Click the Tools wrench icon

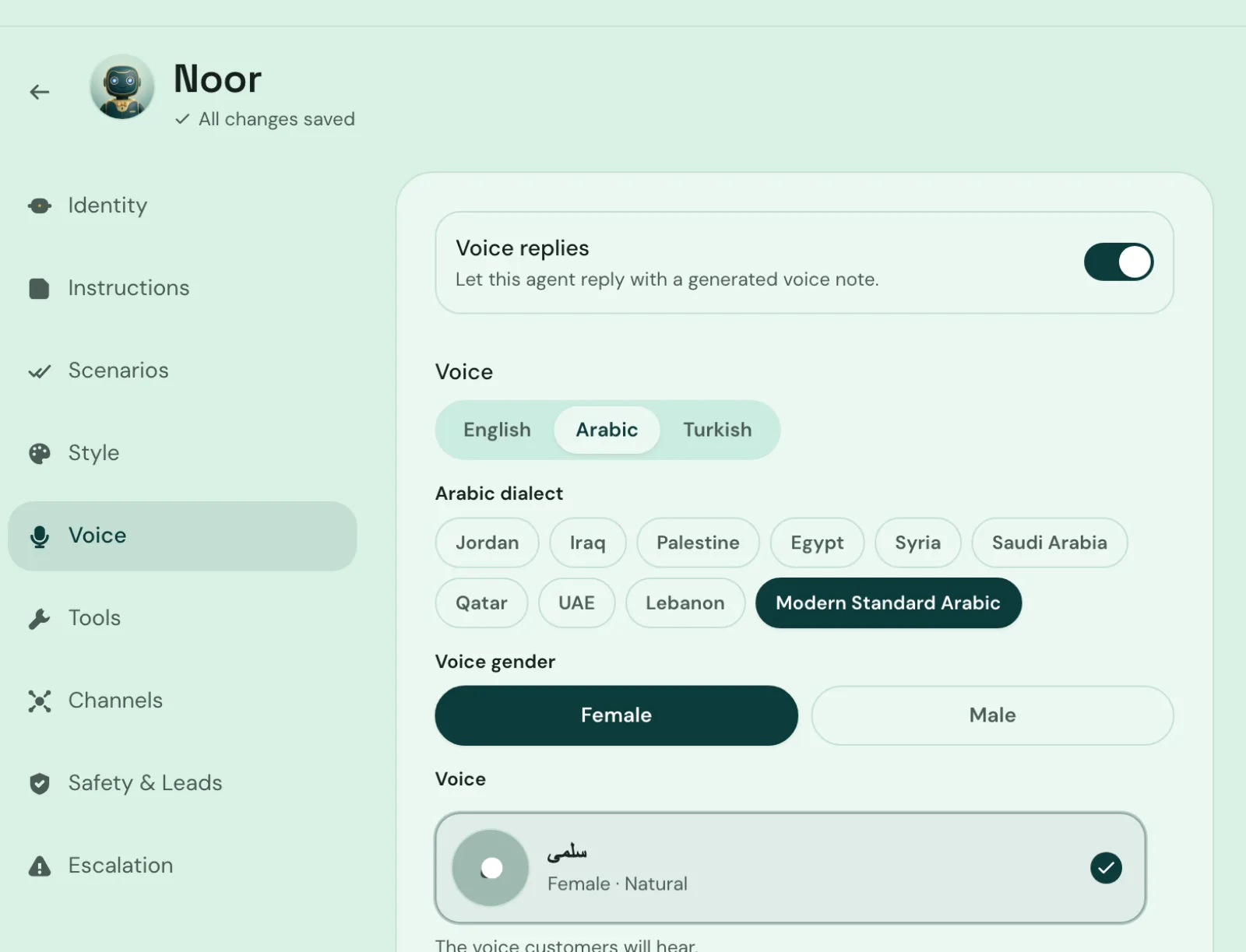pos(39,619)
